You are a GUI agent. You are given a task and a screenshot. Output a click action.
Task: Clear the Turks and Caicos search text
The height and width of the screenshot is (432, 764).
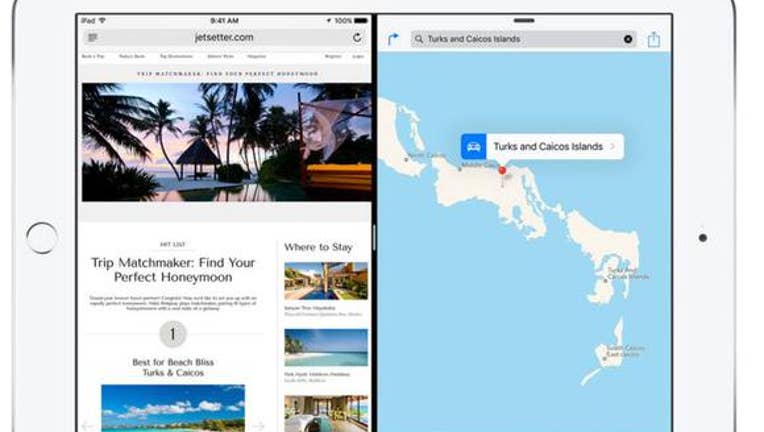pyautogui.click(x=628, y=39)
